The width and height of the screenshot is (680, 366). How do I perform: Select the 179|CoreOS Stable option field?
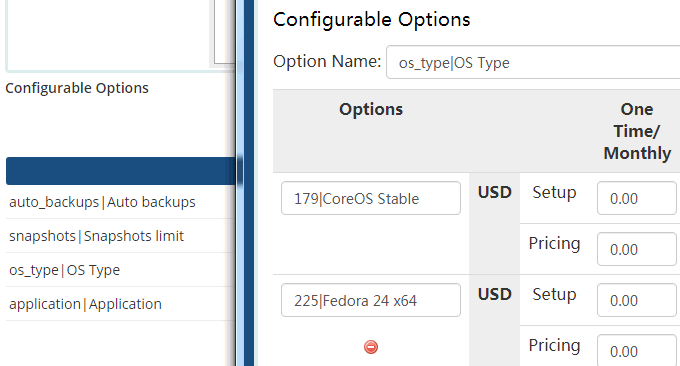pos(371,198)
